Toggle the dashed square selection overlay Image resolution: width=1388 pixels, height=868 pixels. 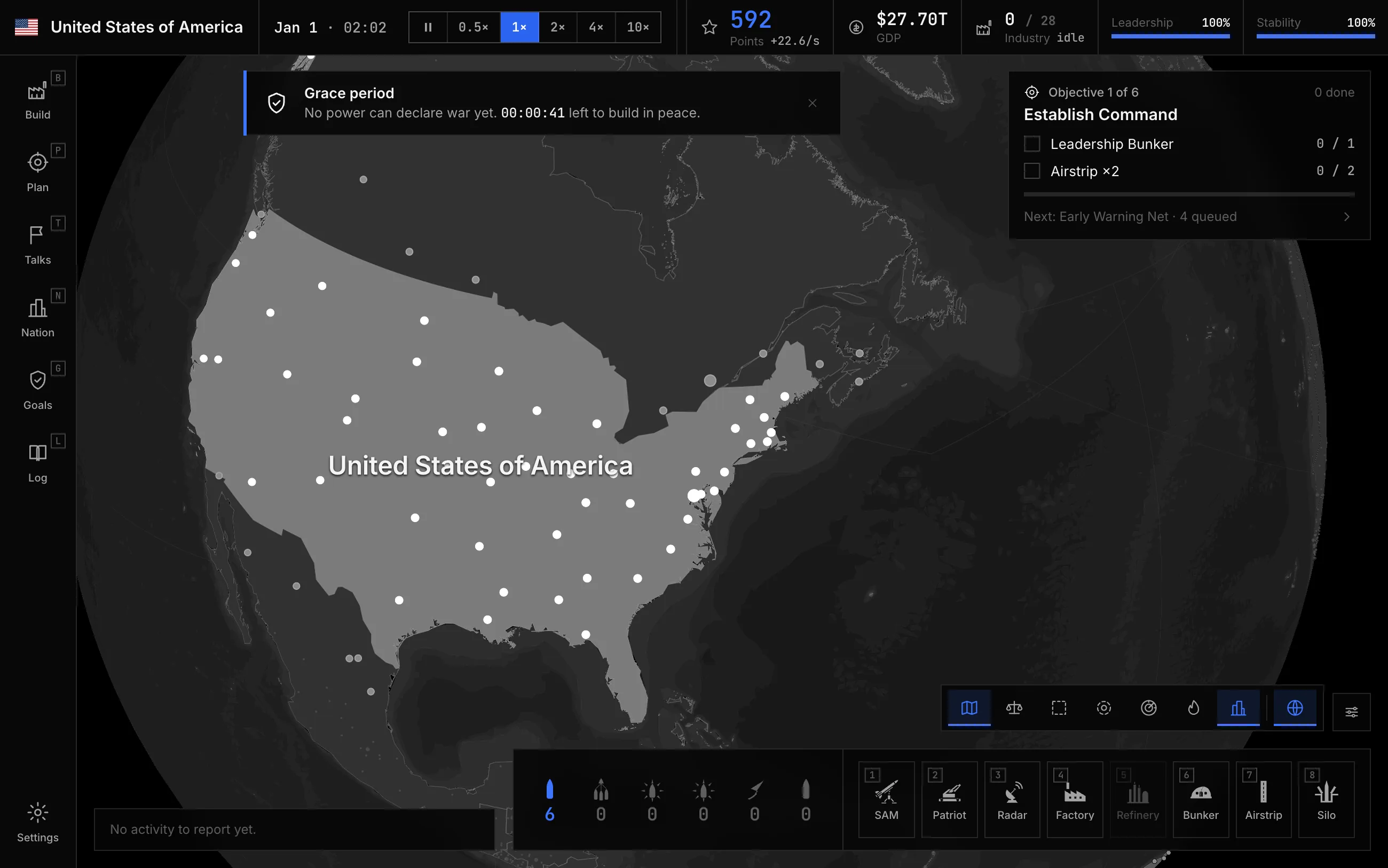[x=1059, y=708]
